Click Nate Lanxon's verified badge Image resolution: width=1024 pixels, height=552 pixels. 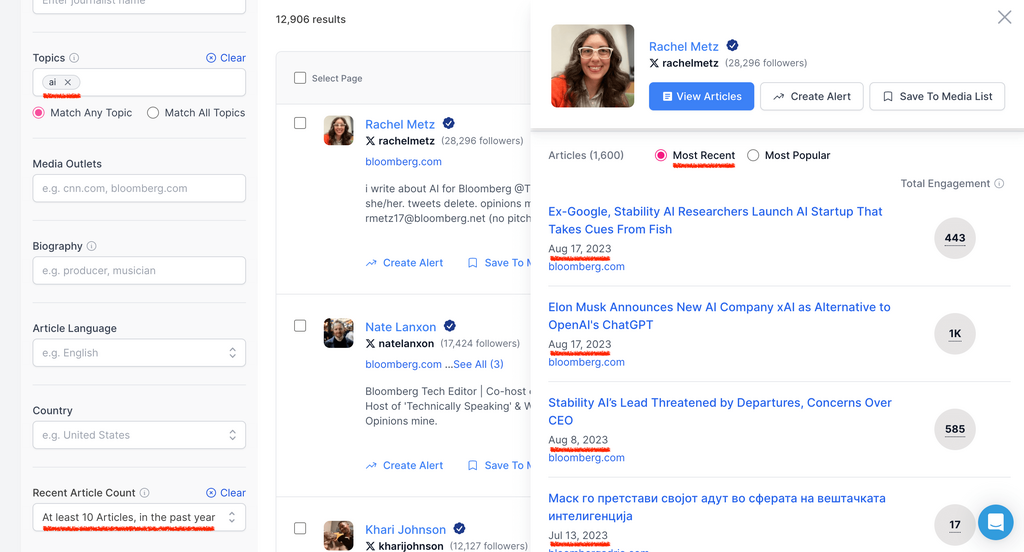point(450,327)
